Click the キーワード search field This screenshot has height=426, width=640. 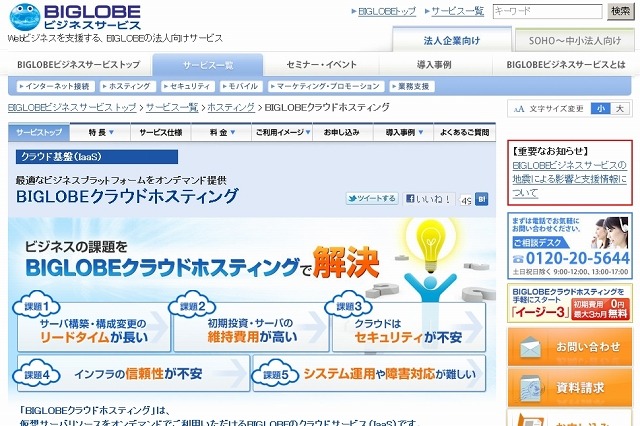(x=547, y=11)
